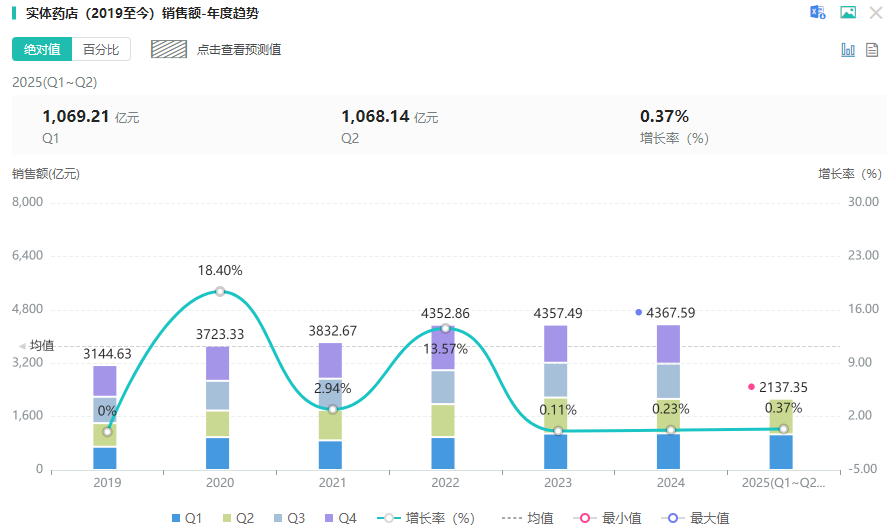
Task: Save chart as image
Action: click(x=848, y=13)
